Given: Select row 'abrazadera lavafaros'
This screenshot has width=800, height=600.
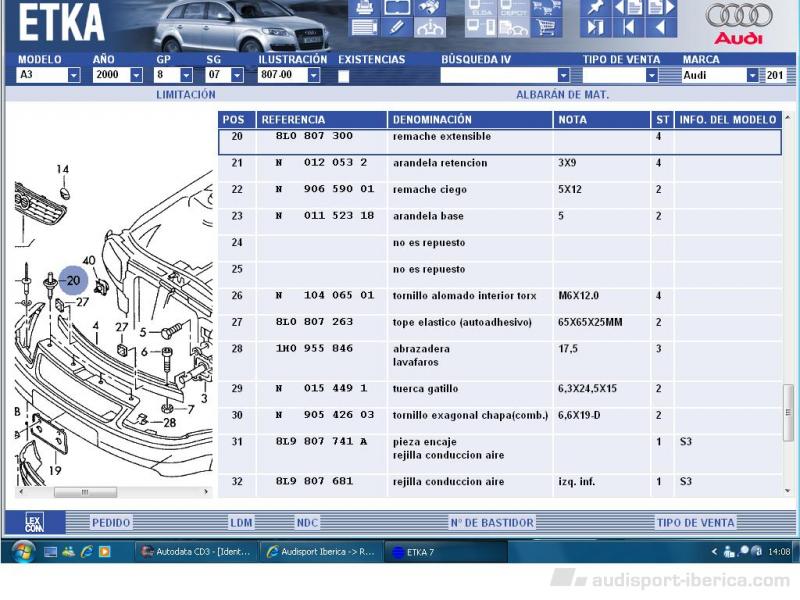Looking at the screenshot, I should 500,361.
